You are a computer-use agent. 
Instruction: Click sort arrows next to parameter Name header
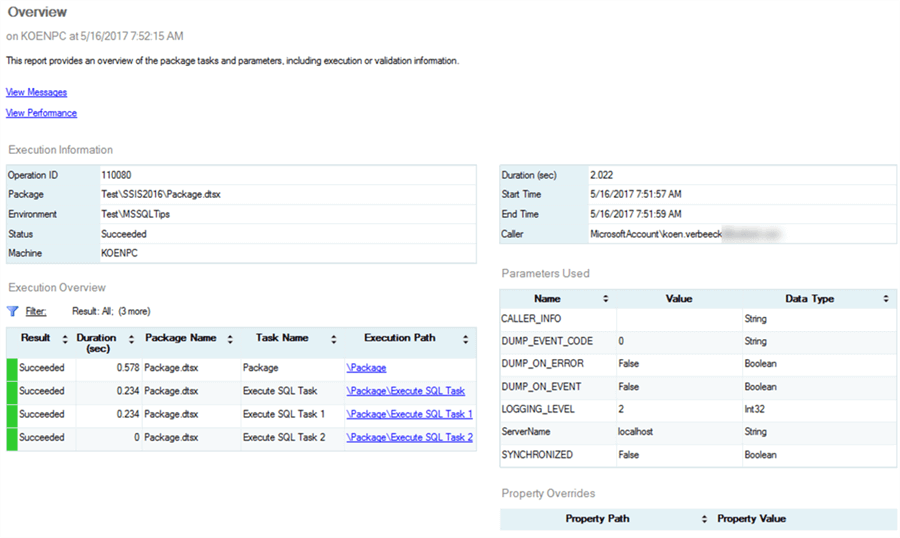605,299
